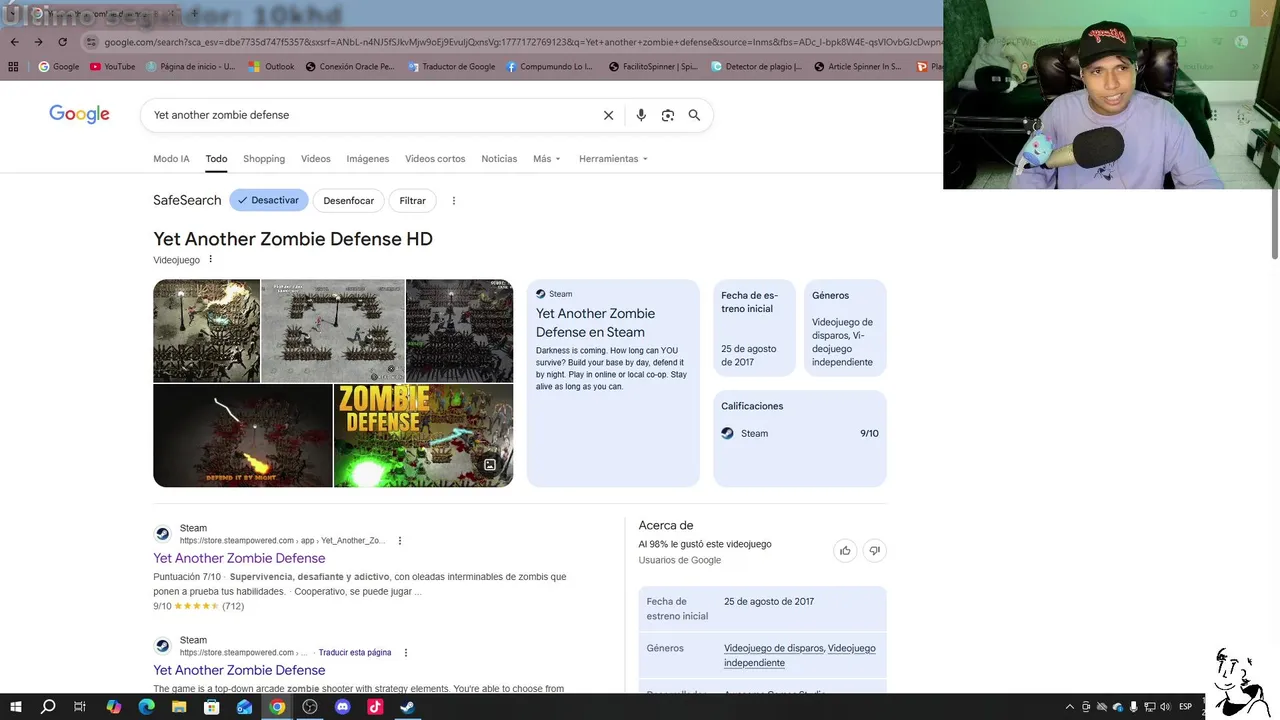Select SafeSearch Desenfocar option
1280x720 pixels.
[348, 201]
